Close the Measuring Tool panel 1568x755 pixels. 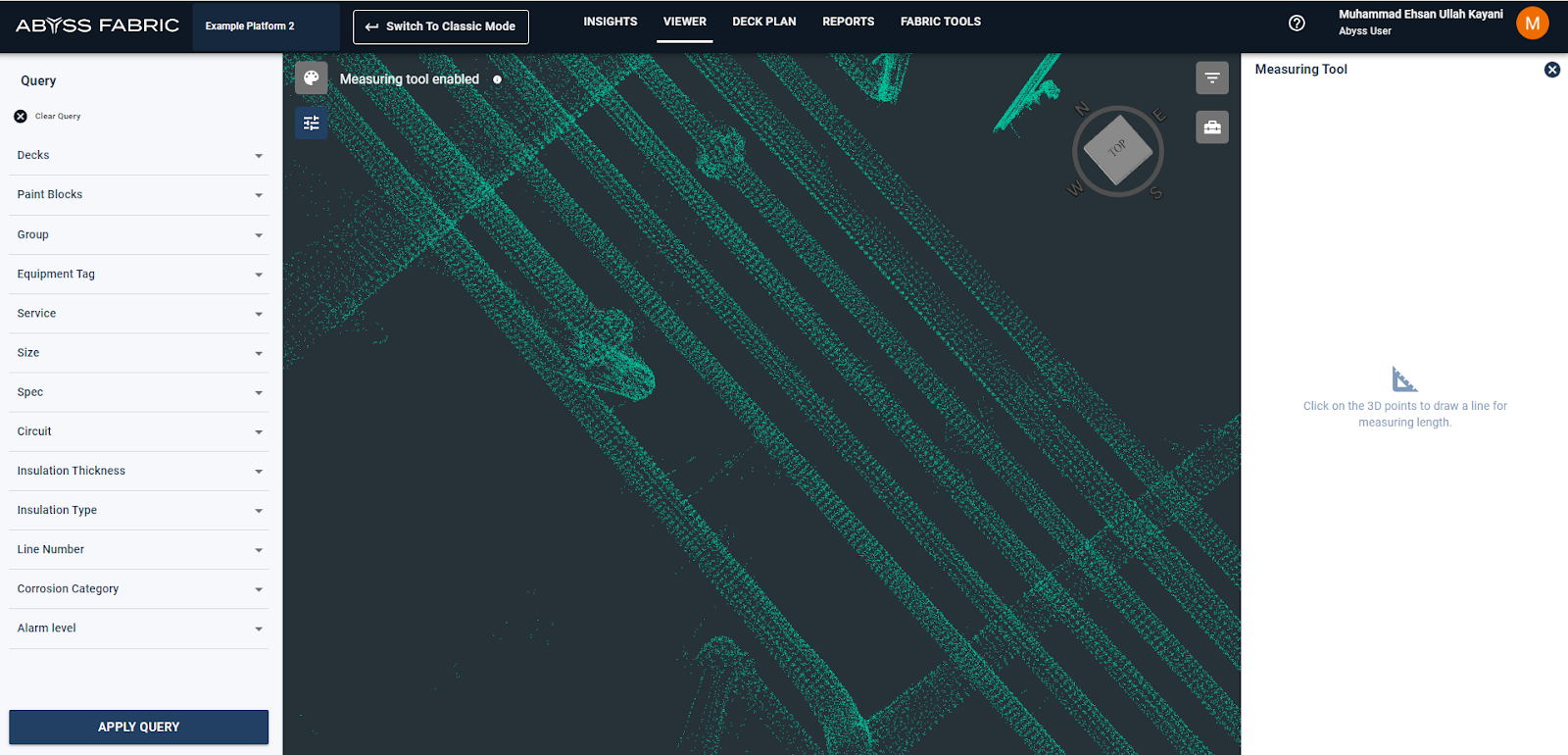coord(1552,70)
